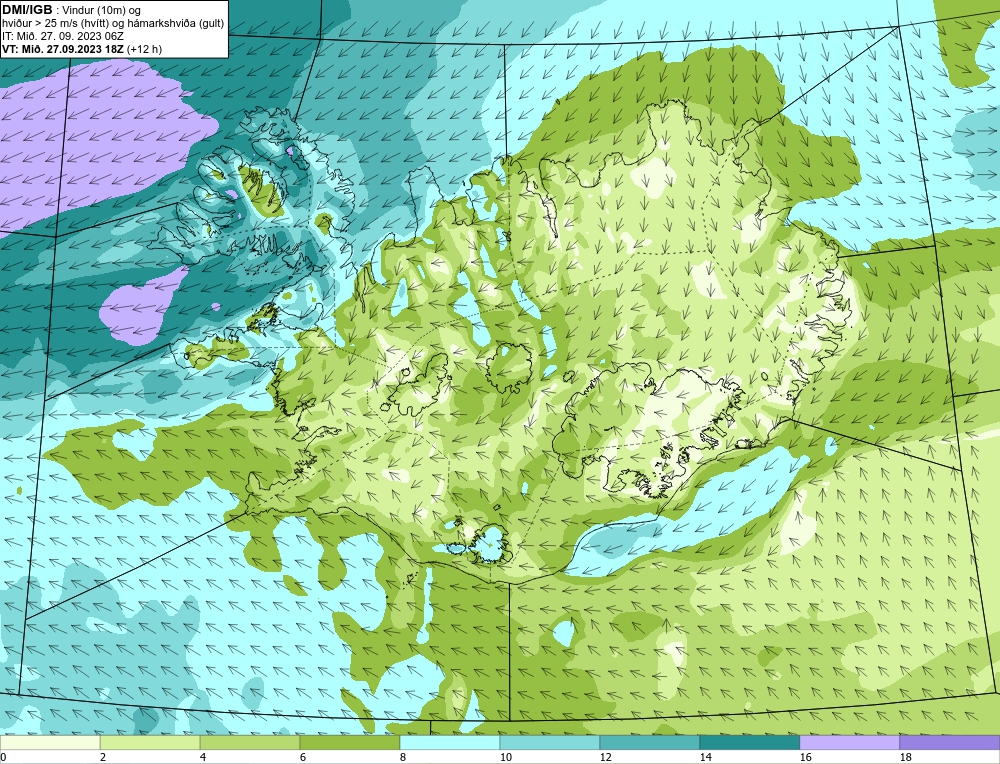Click the 10–12 m/s turquoise legend swatch

(x=550, y=742)
